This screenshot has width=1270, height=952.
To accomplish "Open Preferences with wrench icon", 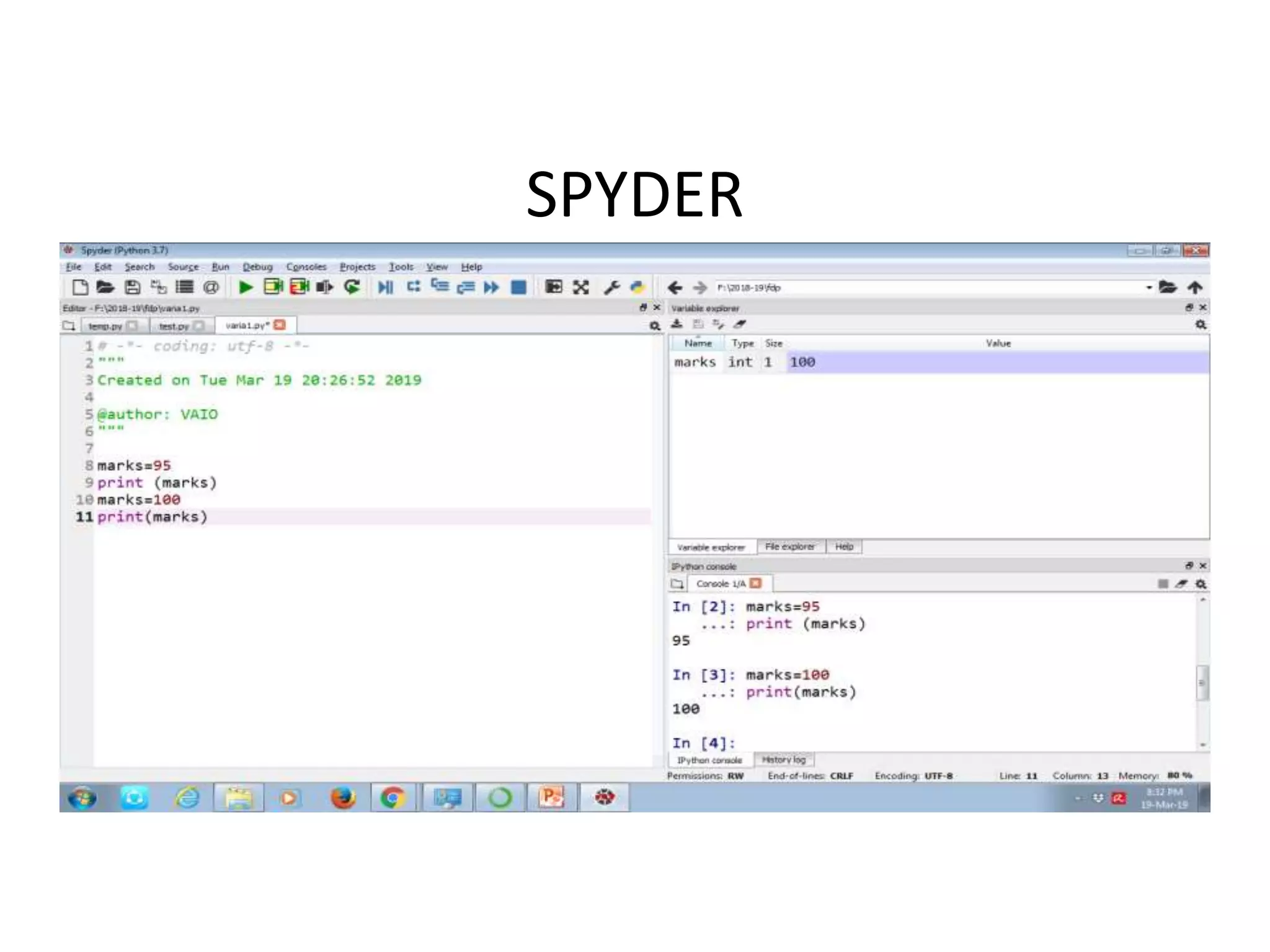I will [x=612, y=287].
